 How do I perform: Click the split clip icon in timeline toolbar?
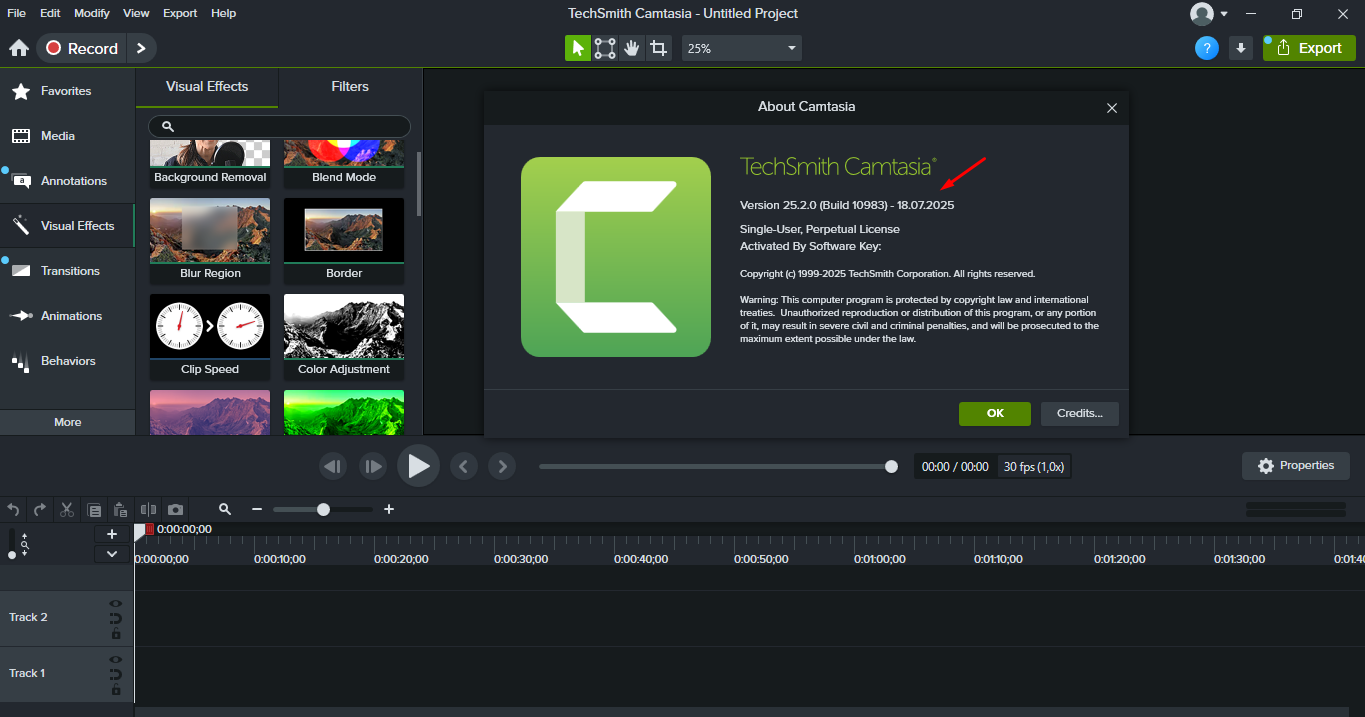149,509
